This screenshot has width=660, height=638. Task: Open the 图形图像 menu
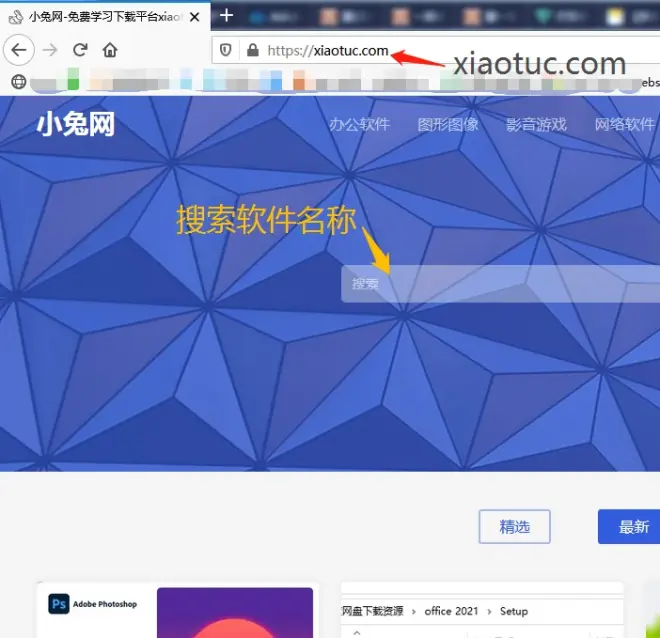pos(448,124)
